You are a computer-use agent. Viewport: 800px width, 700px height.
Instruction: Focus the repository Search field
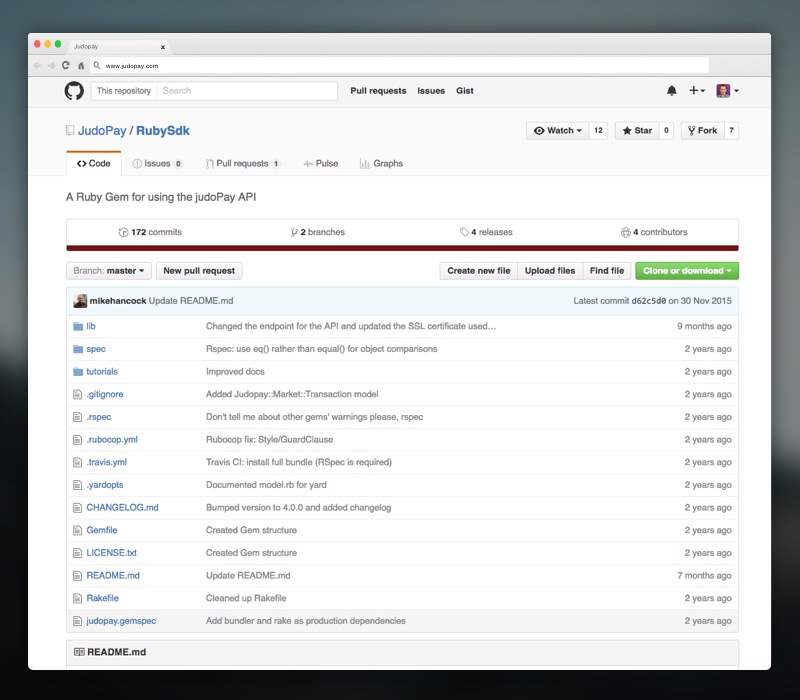click(247, 91)
